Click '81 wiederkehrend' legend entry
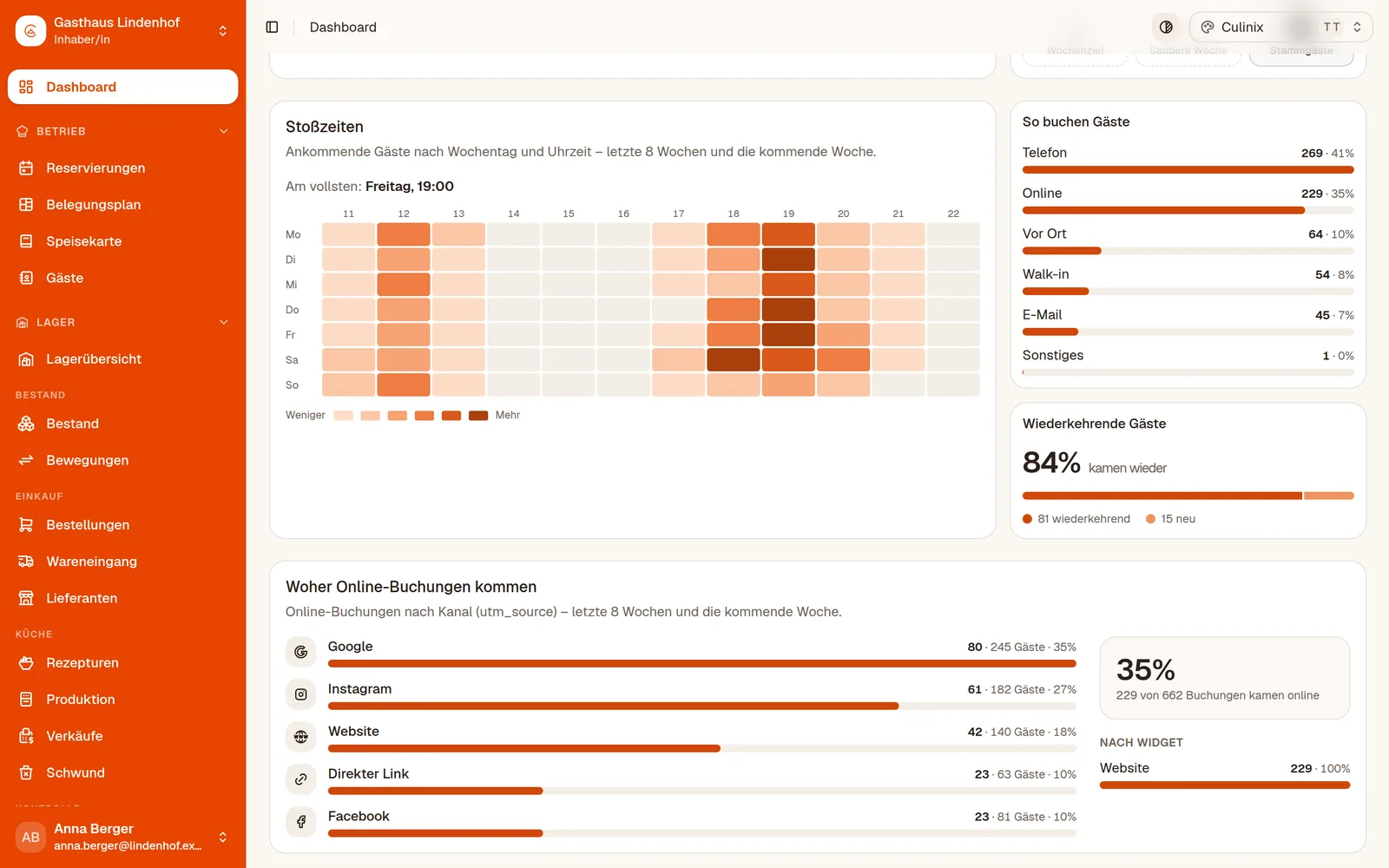 pos(1076,519)
